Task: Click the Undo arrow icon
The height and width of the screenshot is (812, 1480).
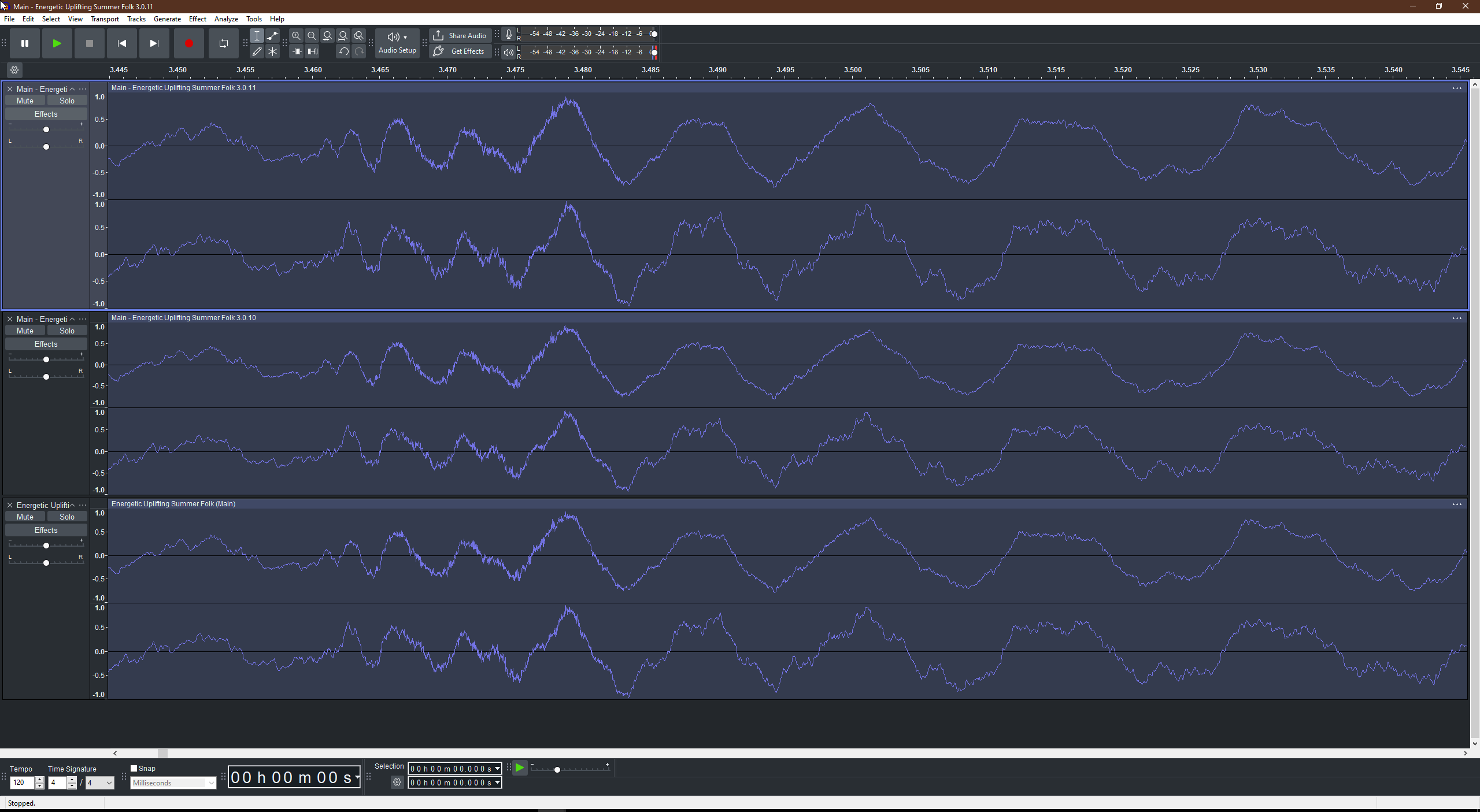Action: click(x=343, y=51)
